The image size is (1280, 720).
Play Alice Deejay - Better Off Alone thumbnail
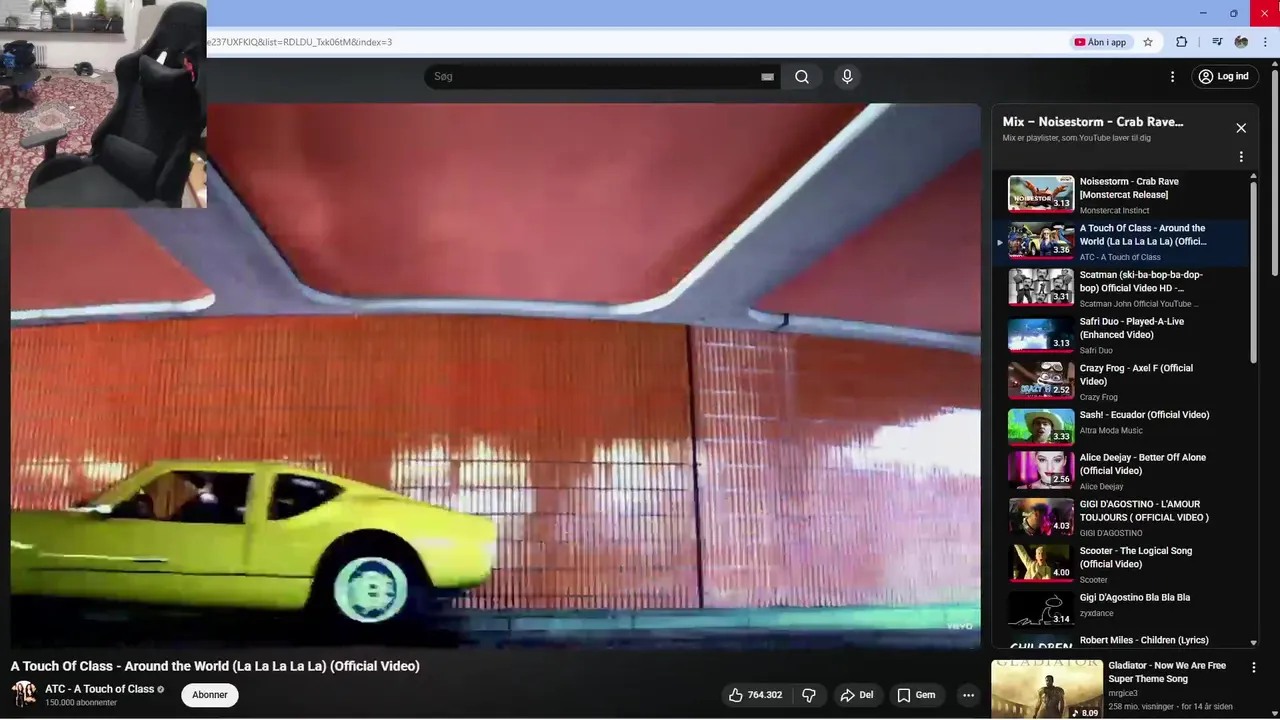pos(1041,470)
